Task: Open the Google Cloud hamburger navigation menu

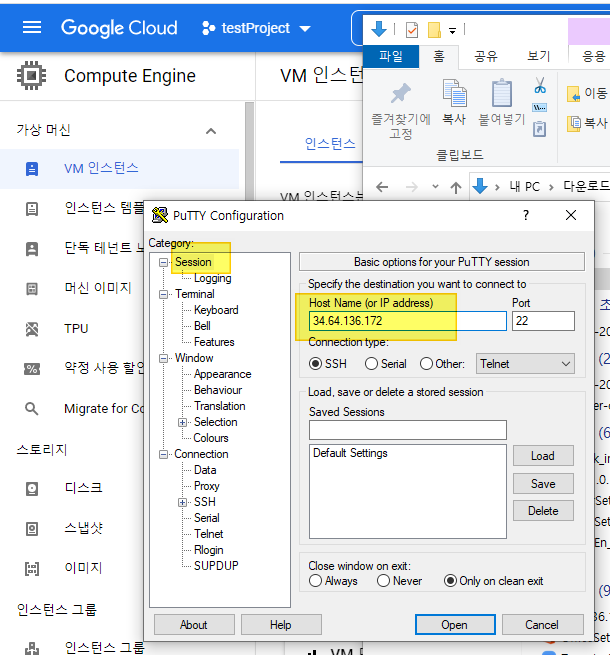Action: (32, 28)
